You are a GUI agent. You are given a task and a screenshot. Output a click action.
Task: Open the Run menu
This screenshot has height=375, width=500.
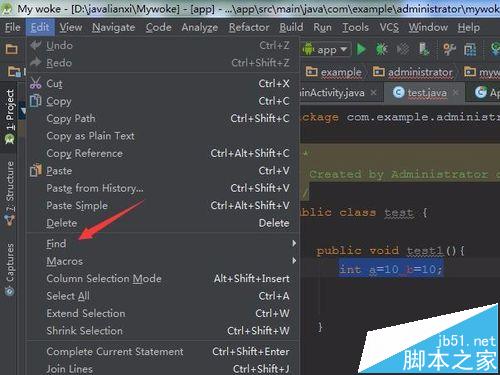[322, 27]
